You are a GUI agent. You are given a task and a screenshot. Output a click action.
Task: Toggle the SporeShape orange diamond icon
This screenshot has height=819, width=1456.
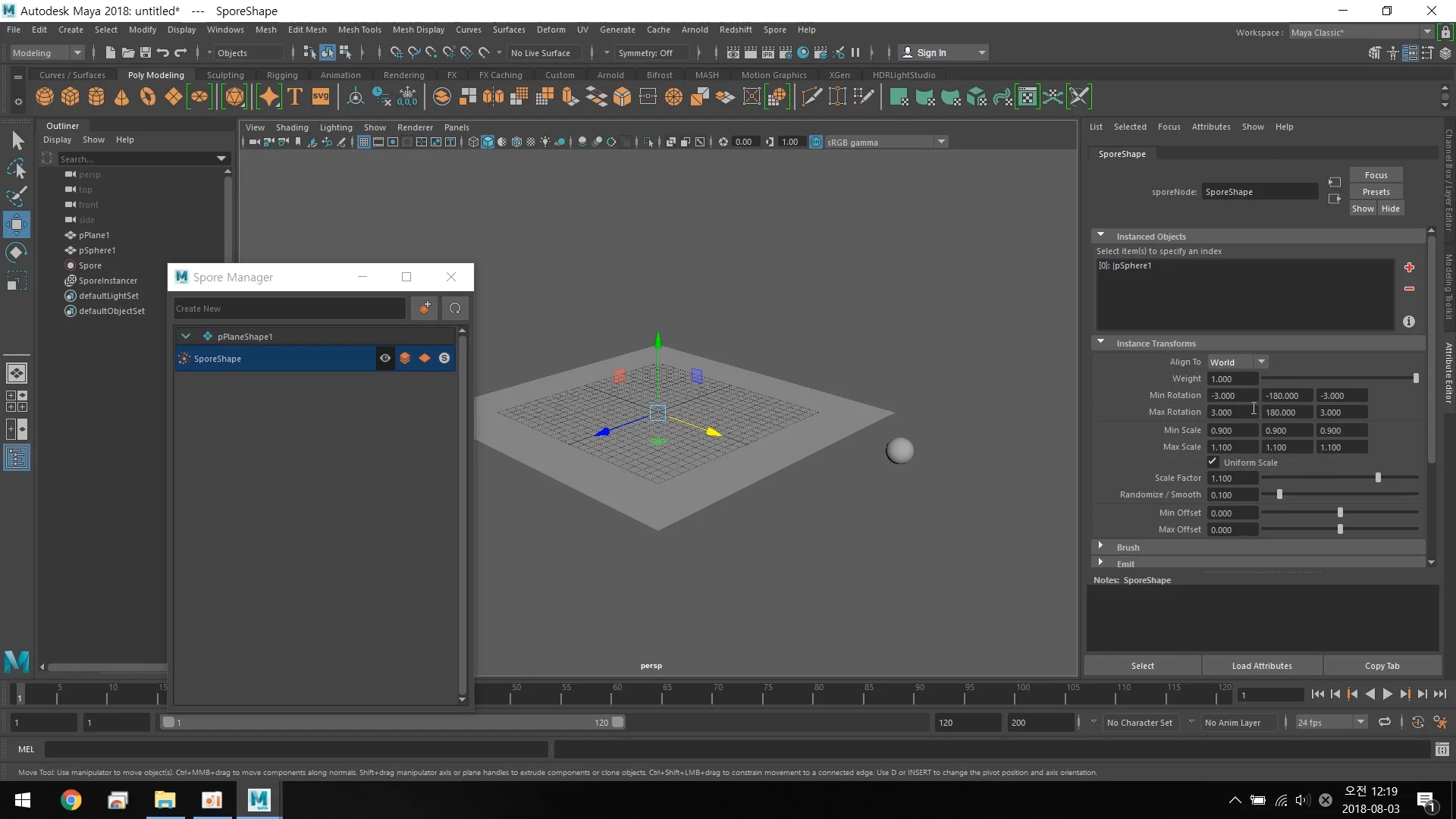point(425,358)
